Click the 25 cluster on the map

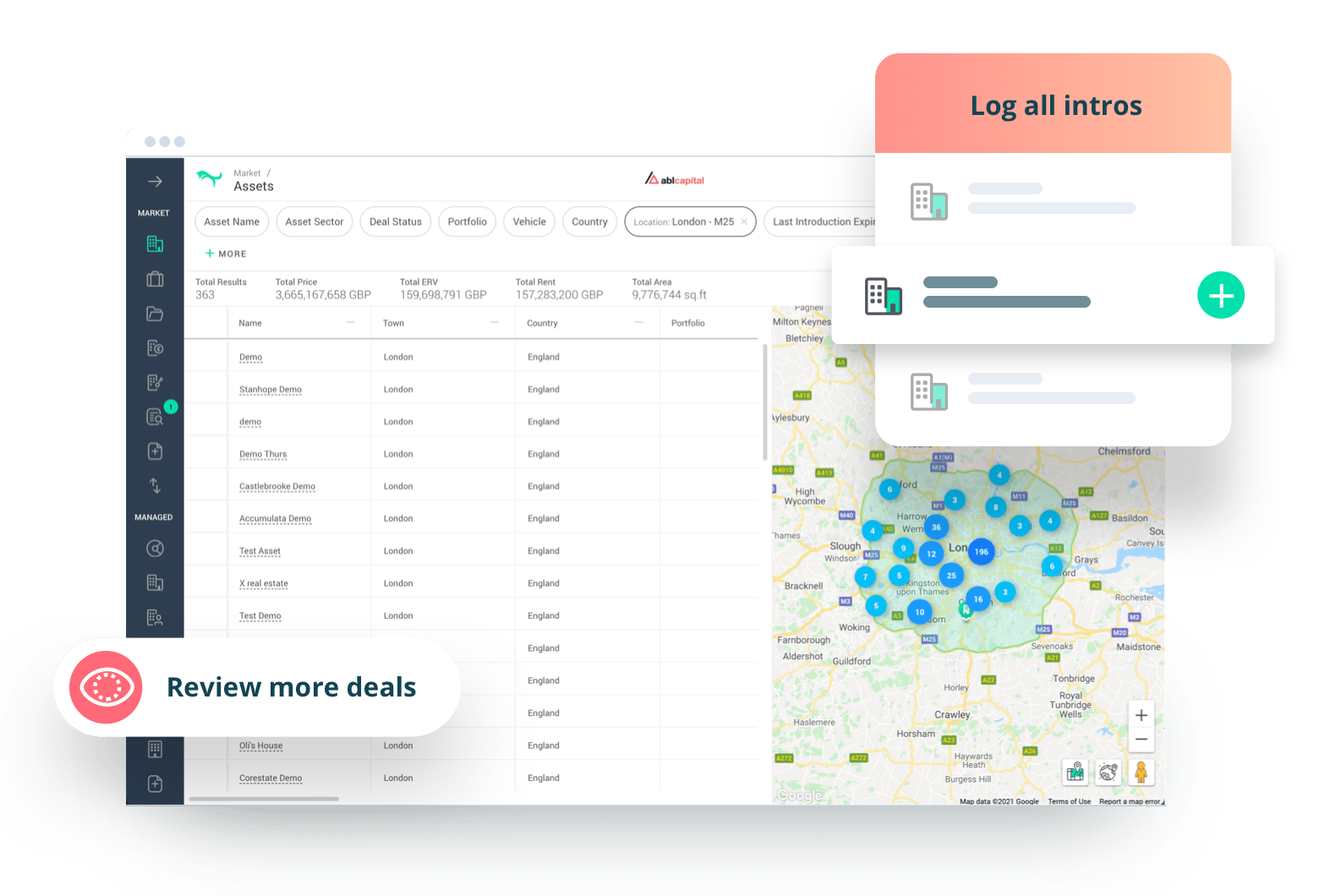(951, 576)
